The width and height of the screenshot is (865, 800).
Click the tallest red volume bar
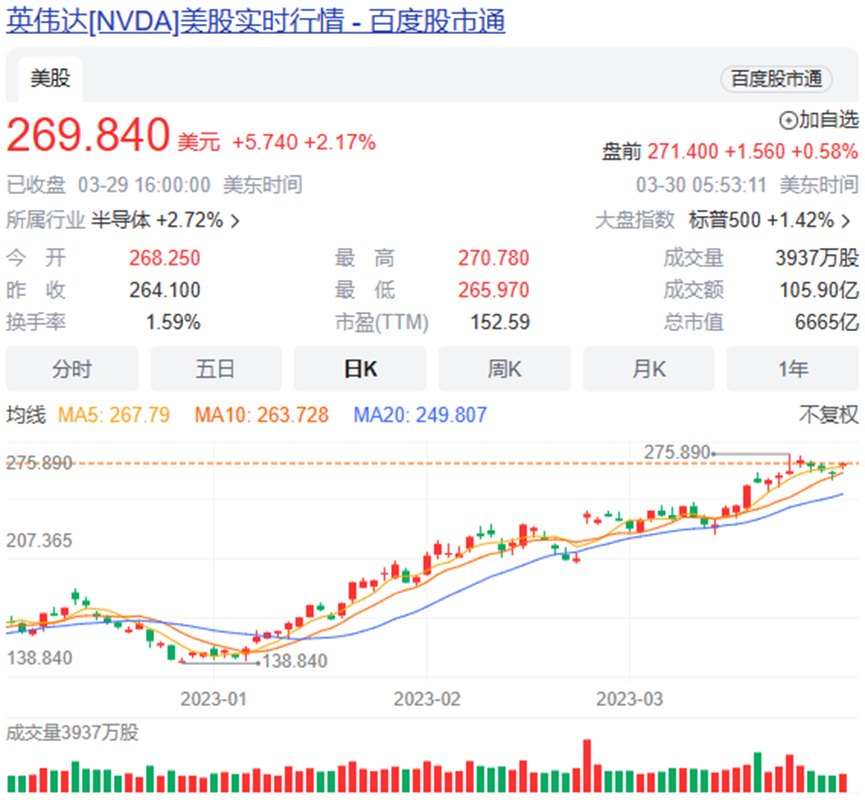pos(587,766)
